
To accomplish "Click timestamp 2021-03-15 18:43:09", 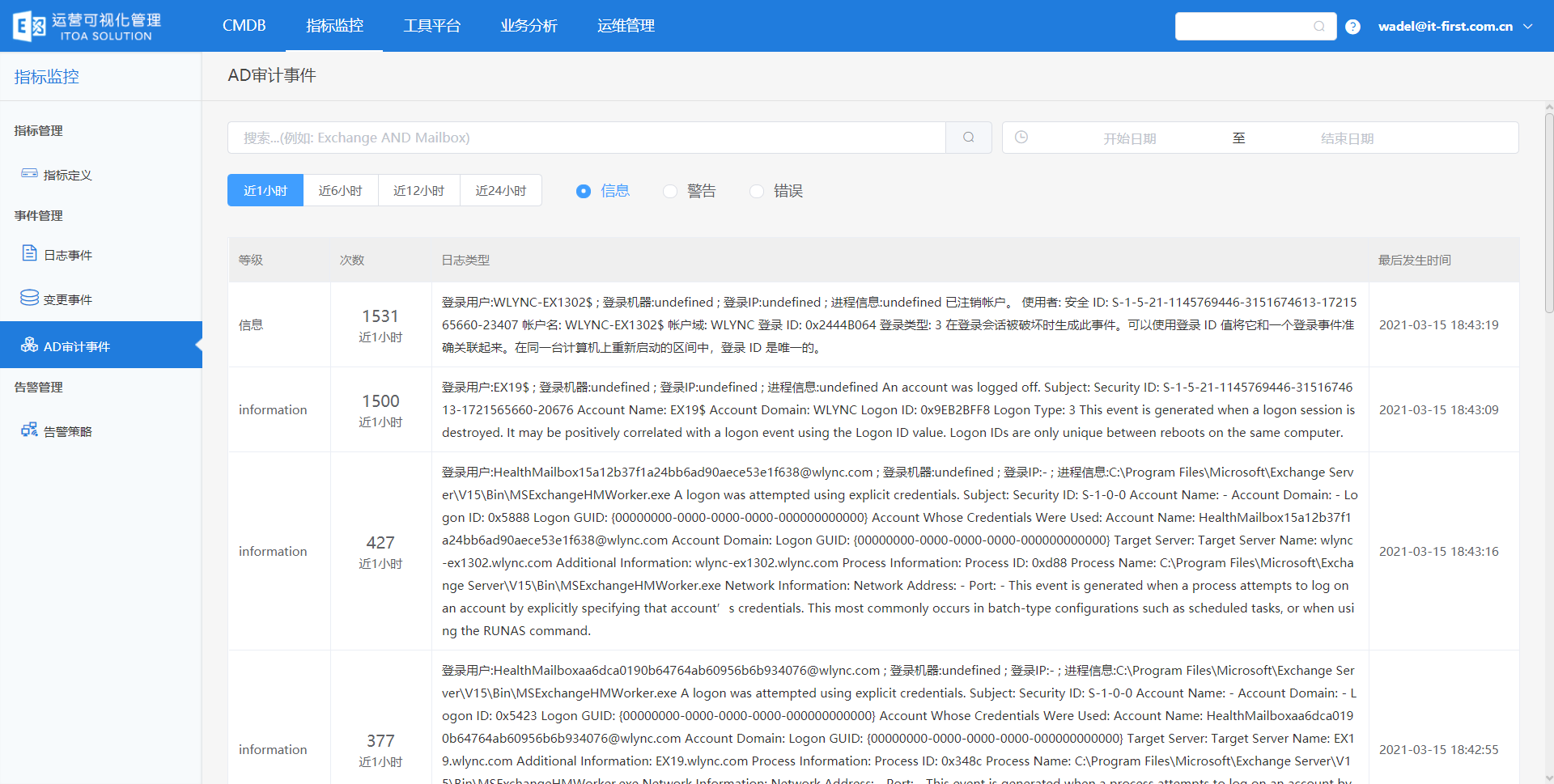I will (x=1439, y=409).
